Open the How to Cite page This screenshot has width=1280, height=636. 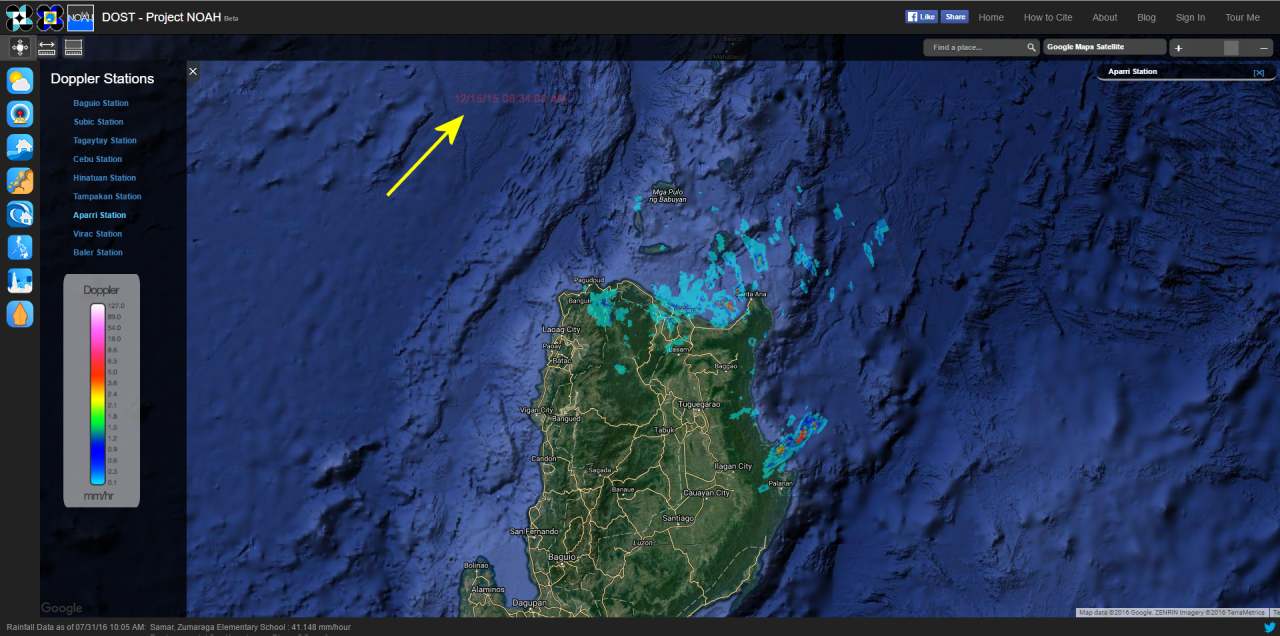pos(1047,17)
